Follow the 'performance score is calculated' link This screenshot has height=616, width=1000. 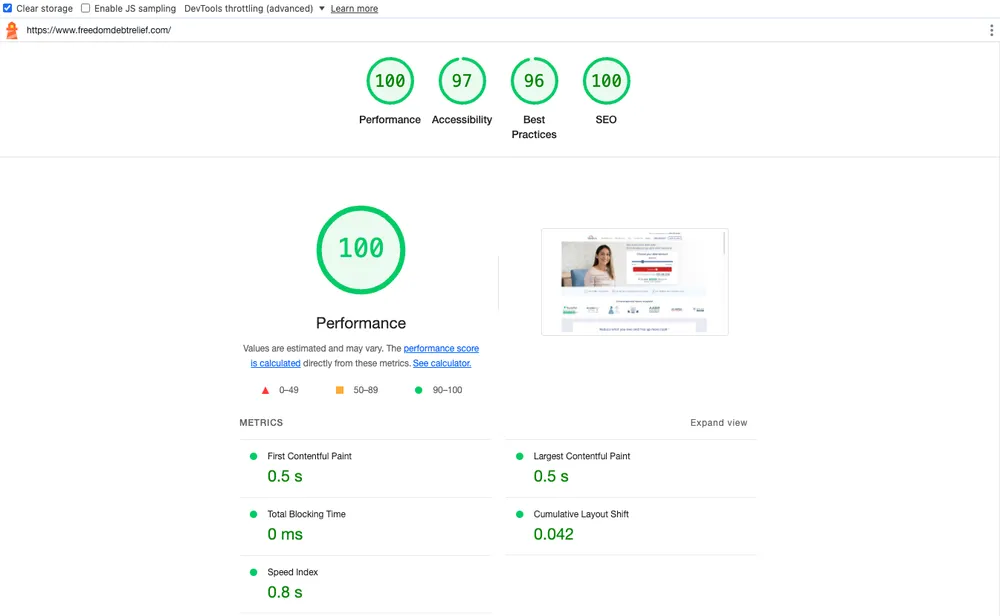[365, 356]
